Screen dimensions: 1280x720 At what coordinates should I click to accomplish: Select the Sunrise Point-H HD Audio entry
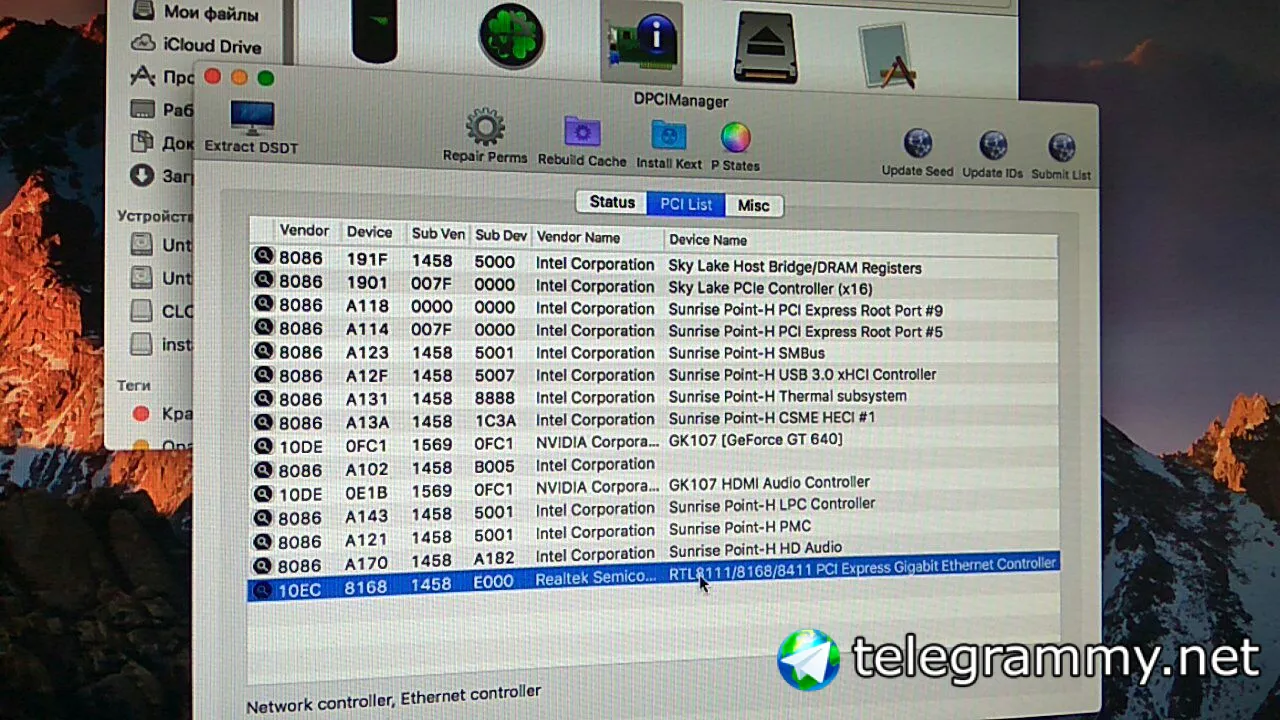click(654, 556)
